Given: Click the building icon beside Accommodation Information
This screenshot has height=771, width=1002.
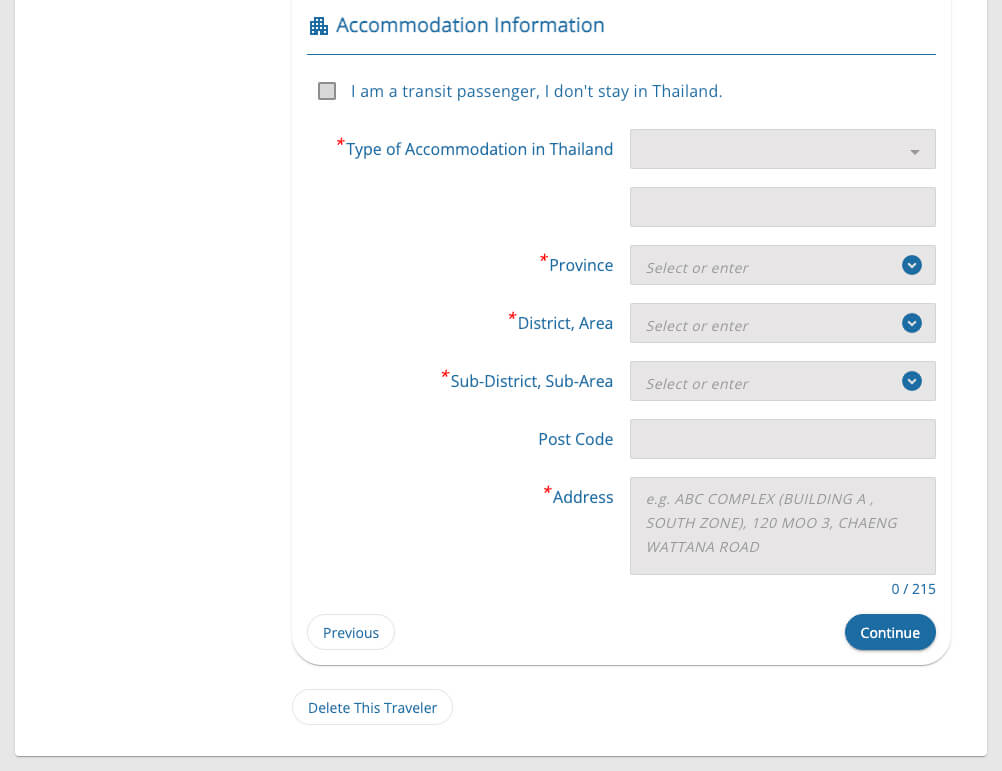Looking at the screenshot, I should 318,26.
